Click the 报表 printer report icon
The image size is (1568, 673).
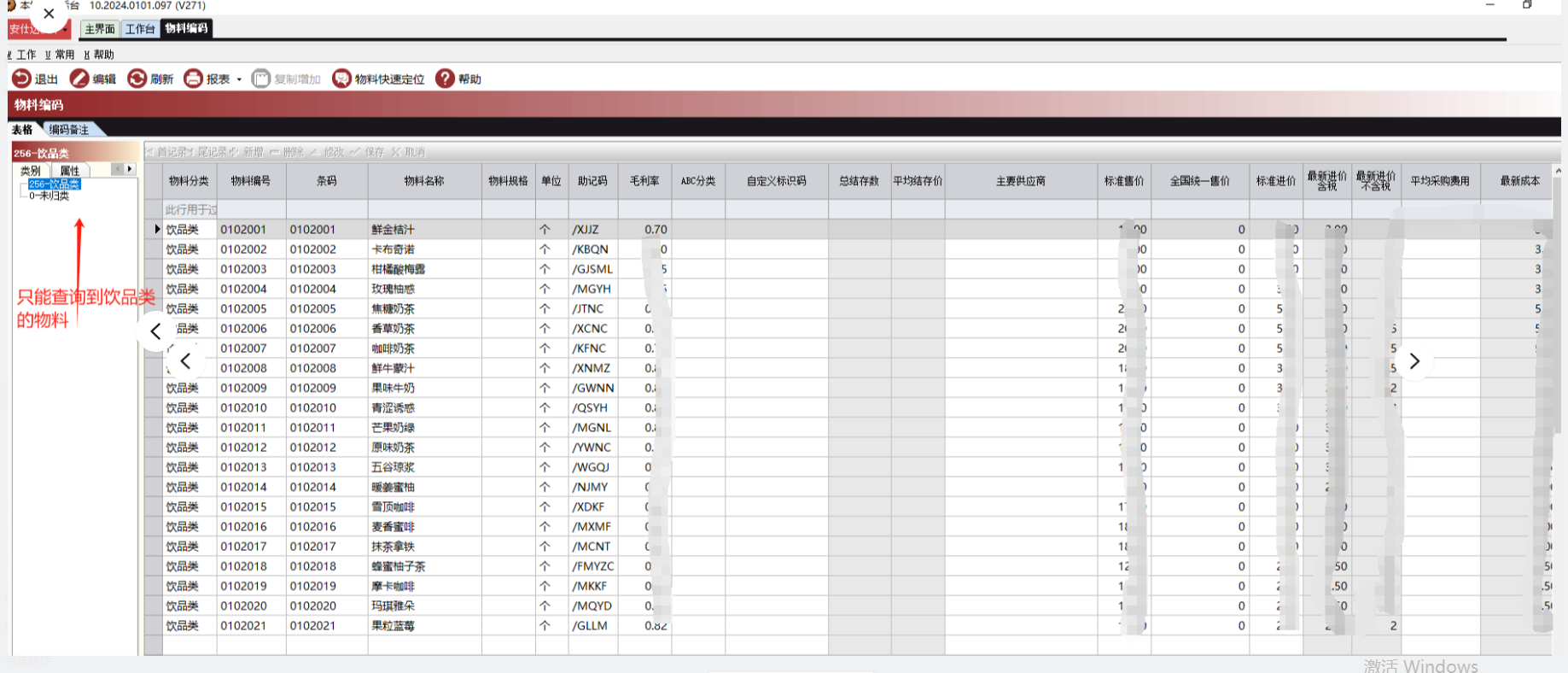click(194, 79)
